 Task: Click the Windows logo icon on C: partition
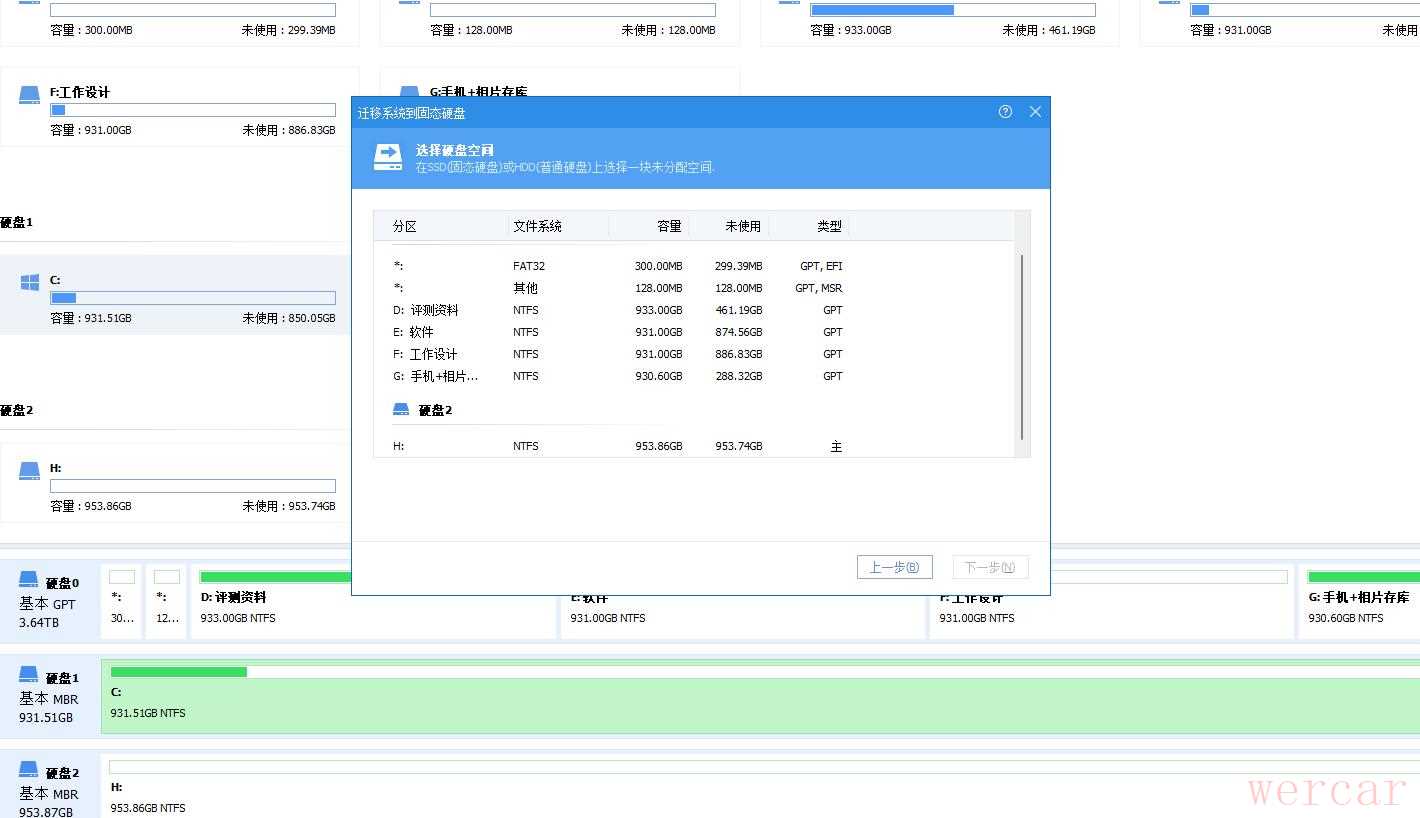coord(30,283)
